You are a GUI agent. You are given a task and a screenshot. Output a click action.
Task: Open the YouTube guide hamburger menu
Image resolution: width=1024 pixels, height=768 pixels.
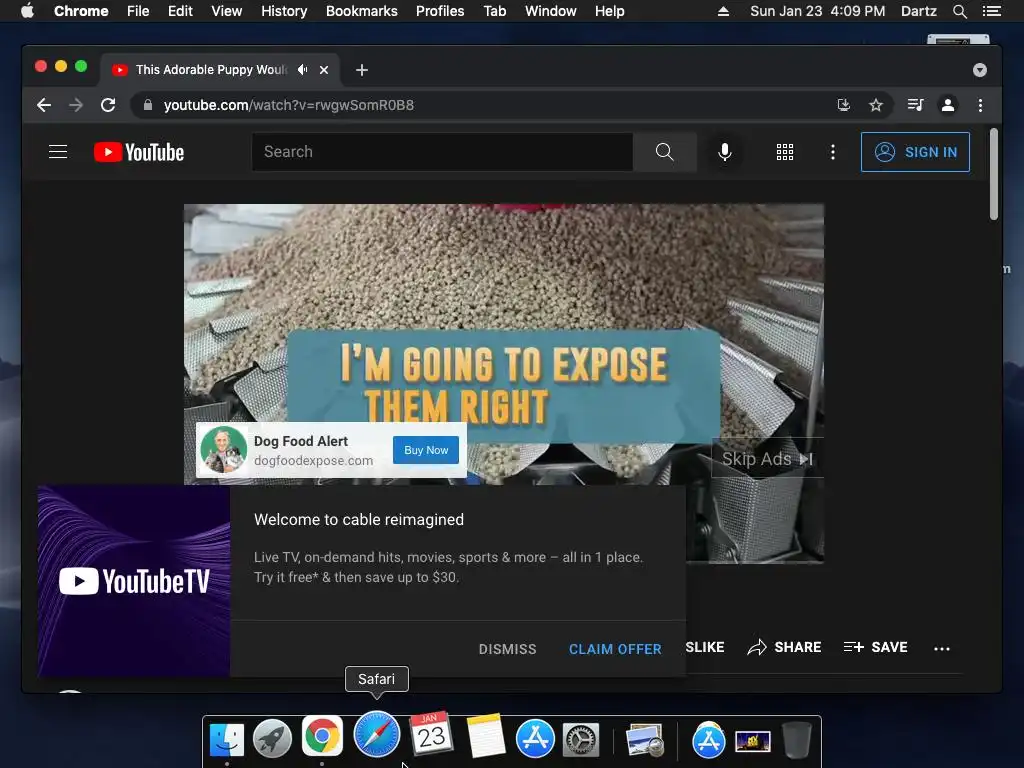click(x=58, y=152)
